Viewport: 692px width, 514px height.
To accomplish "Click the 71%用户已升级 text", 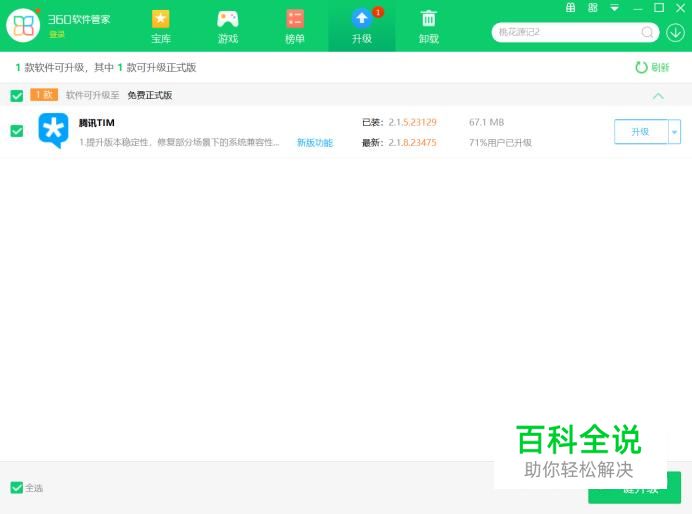I will pyautogui.click(x=500, y=143).
